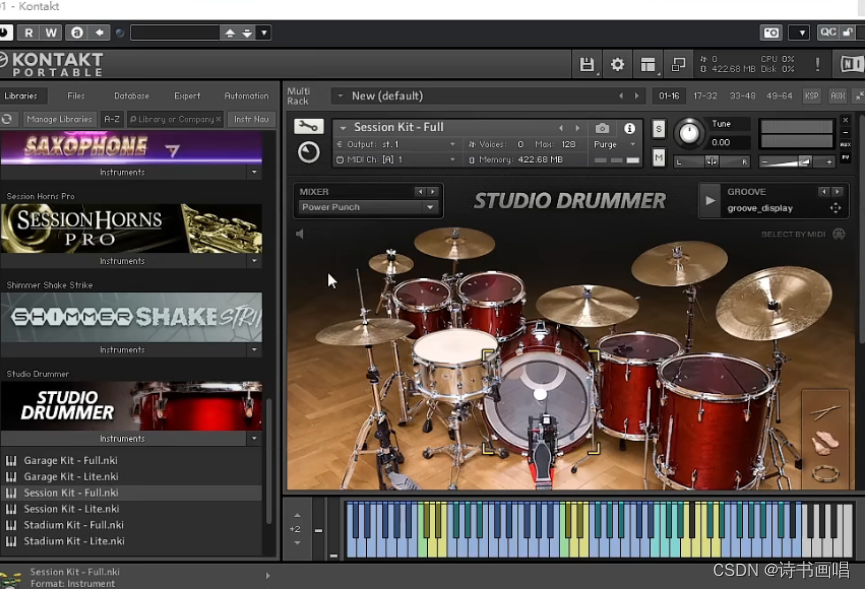
Task: Click the minimized view icon in header
Action: click(678, 65)
